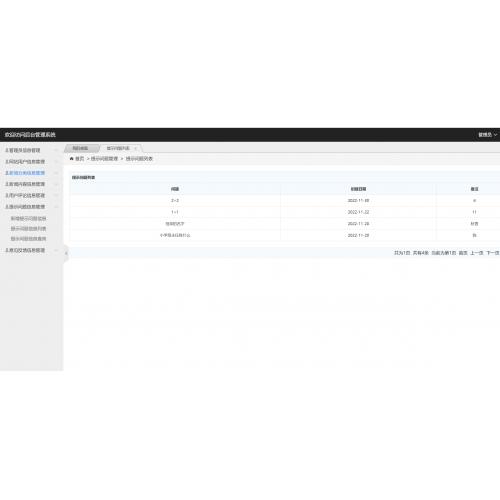
Task: Open the 提示问题信息查询 submenu item
Action: point(28,239)
